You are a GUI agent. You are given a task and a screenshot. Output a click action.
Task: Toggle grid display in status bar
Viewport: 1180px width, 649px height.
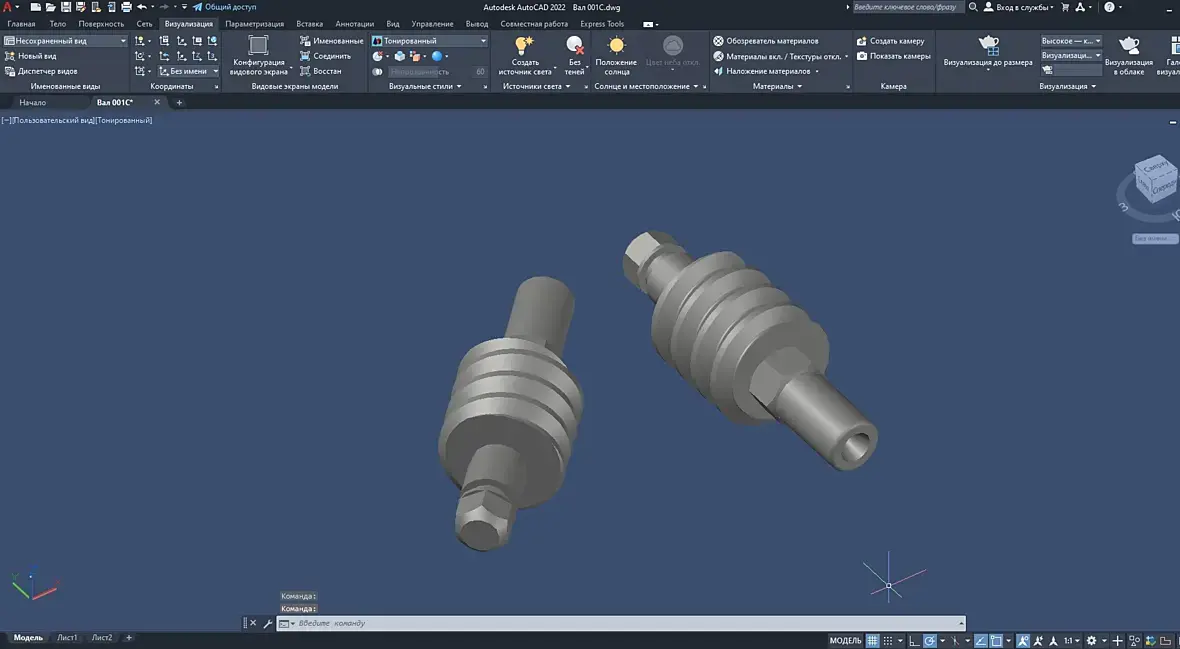point(872,640)
